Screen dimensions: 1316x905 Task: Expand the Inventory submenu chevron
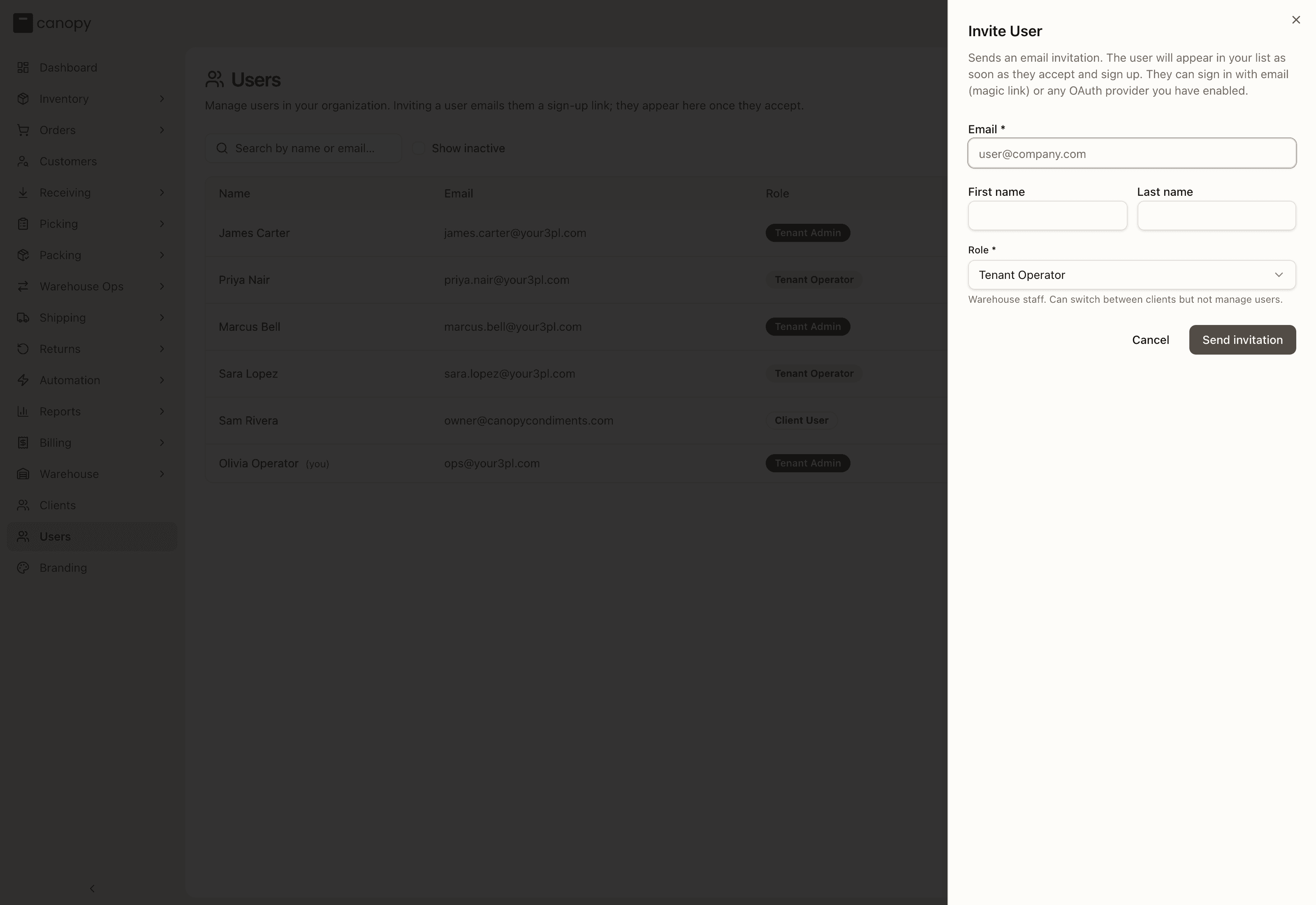(162, 99)
